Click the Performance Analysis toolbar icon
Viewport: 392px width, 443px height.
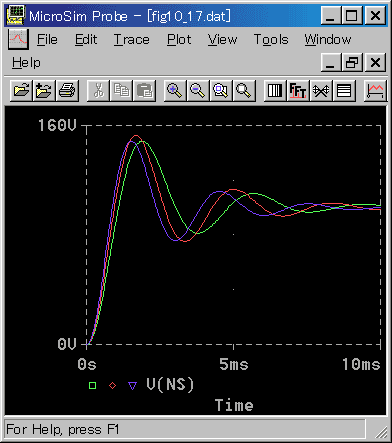click(x=321, y=90)
